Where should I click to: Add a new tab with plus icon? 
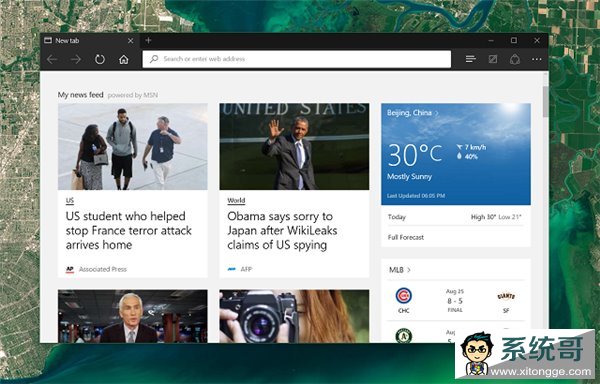(148, 40)
